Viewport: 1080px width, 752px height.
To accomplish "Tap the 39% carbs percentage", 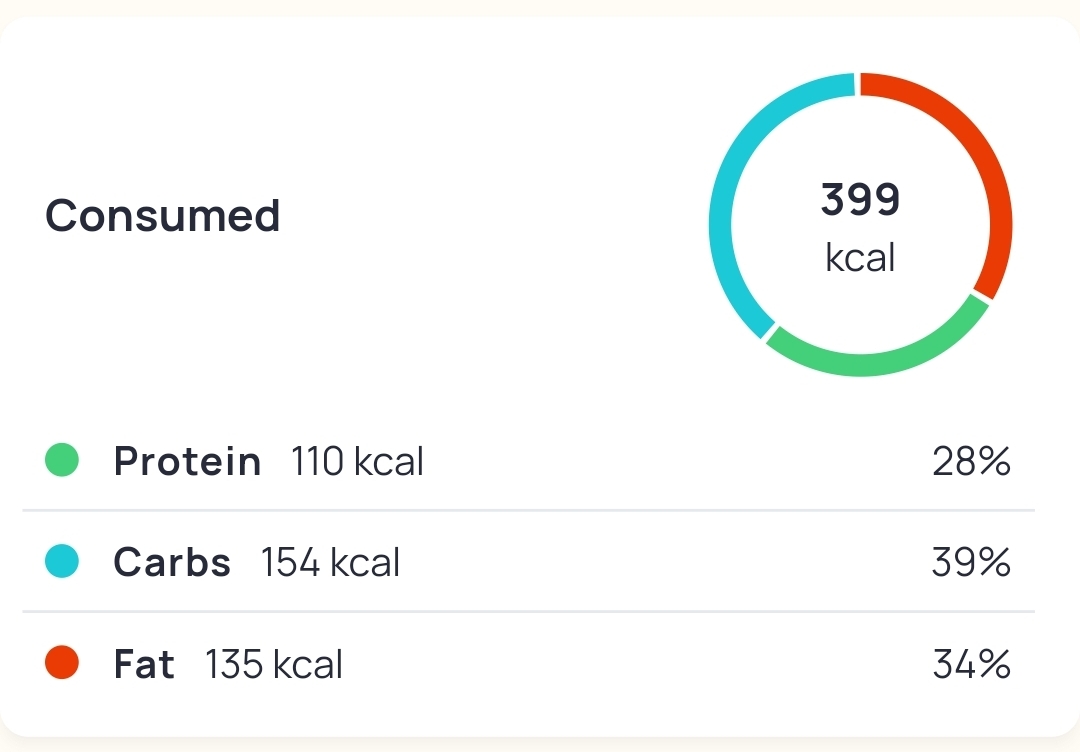I will pos(971,563).
